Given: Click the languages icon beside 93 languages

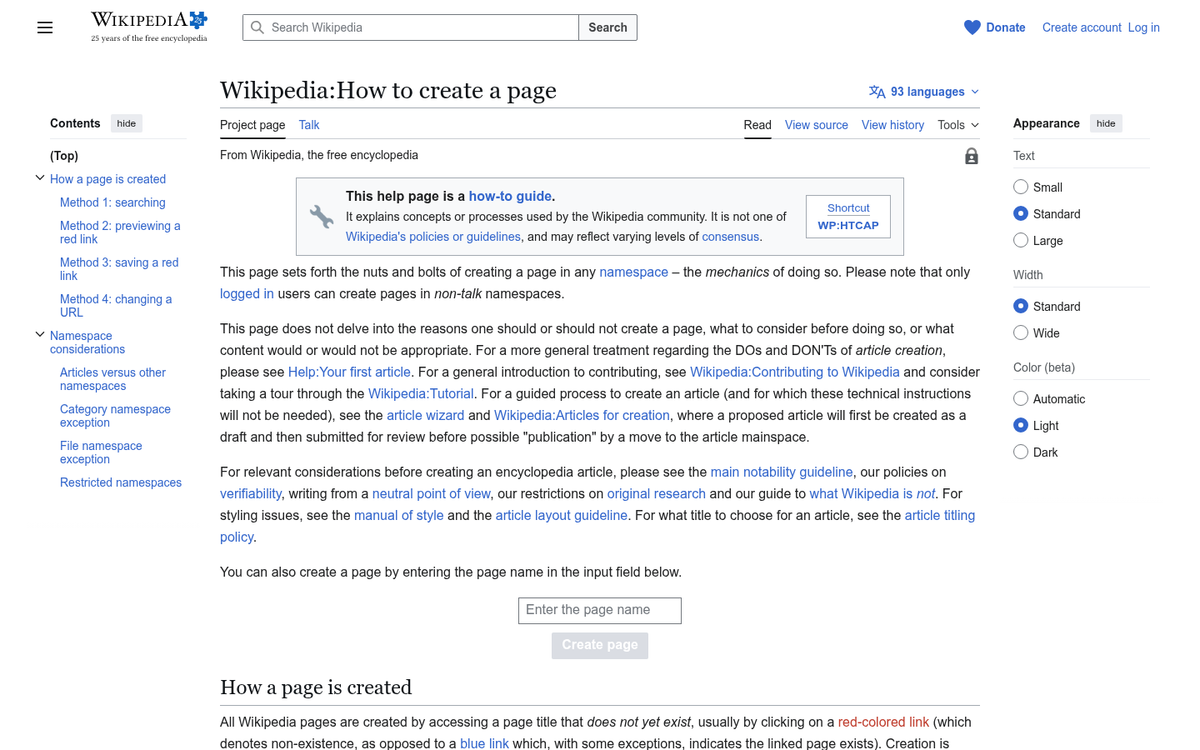Looking at the screenshot, I should 875,91.
